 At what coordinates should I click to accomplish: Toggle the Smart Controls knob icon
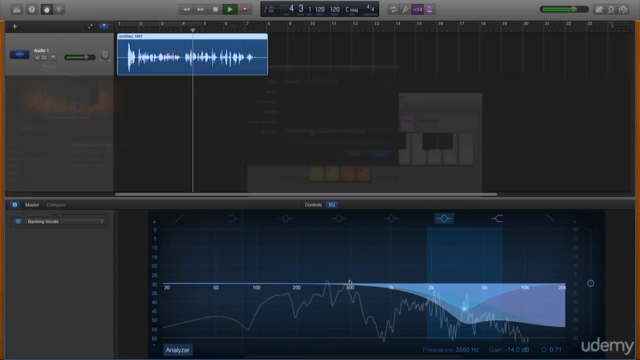coord(47,9)
